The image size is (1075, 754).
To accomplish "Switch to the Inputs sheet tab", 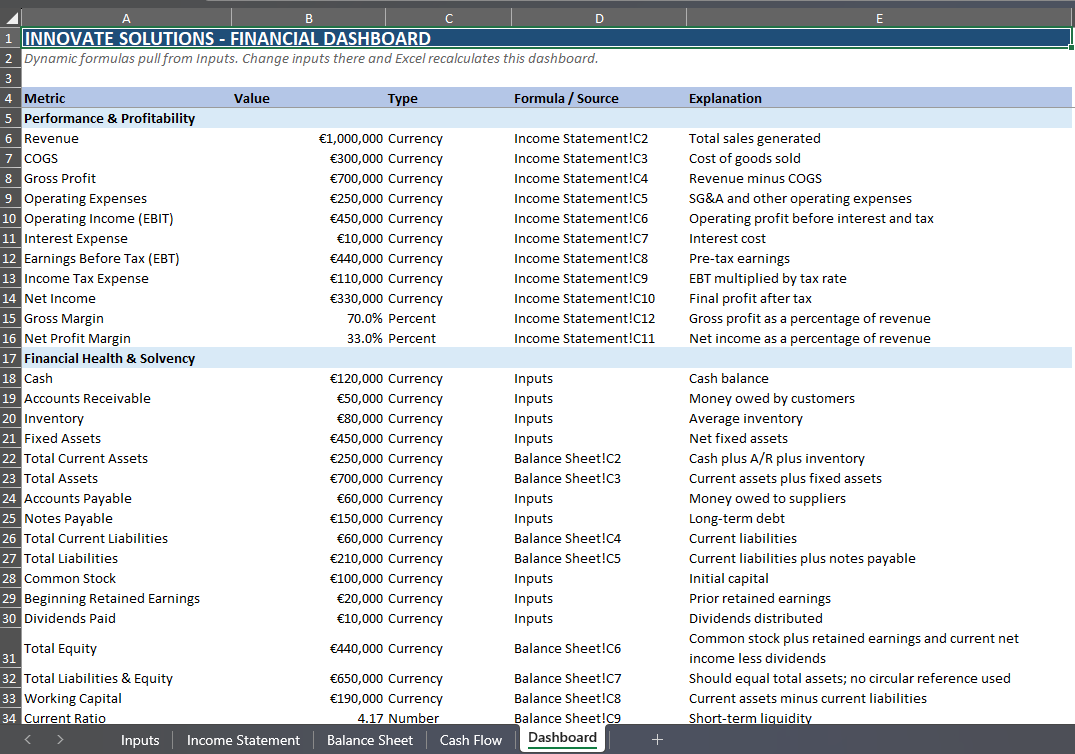I will tap(140, 740).
